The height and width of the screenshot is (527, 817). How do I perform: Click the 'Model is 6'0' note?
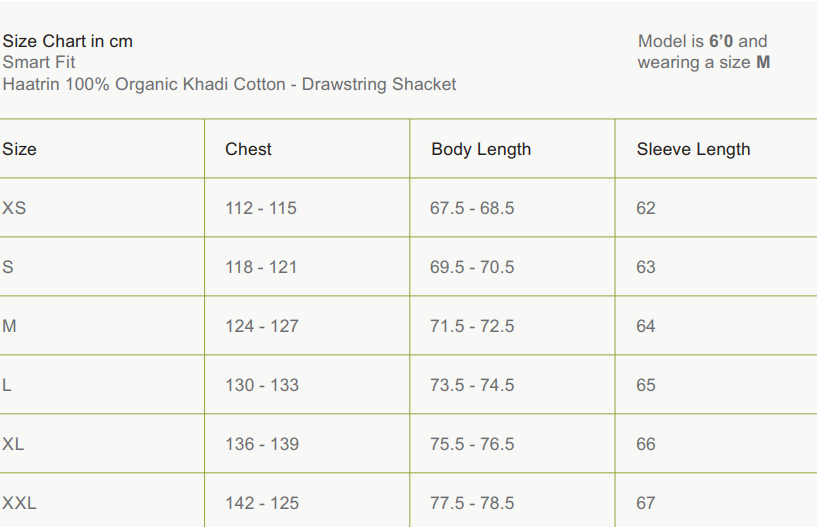[703, 41]
